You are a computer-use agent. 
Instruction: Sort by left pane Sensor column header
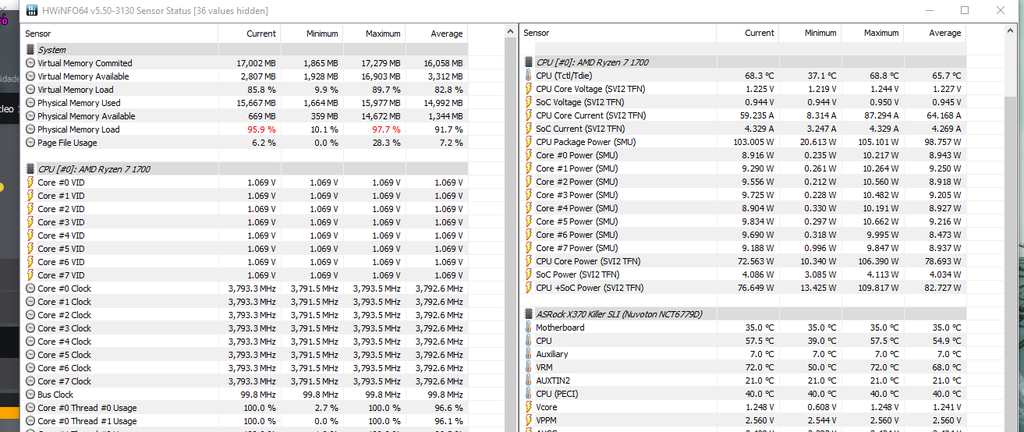click(x=120, y=33)
